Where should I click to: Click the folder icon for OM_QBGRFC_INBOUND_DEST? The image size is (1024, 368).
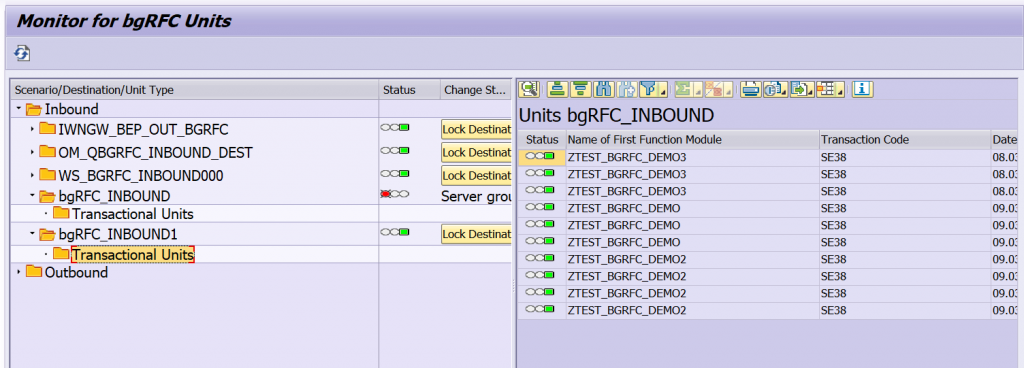[47, 152]
